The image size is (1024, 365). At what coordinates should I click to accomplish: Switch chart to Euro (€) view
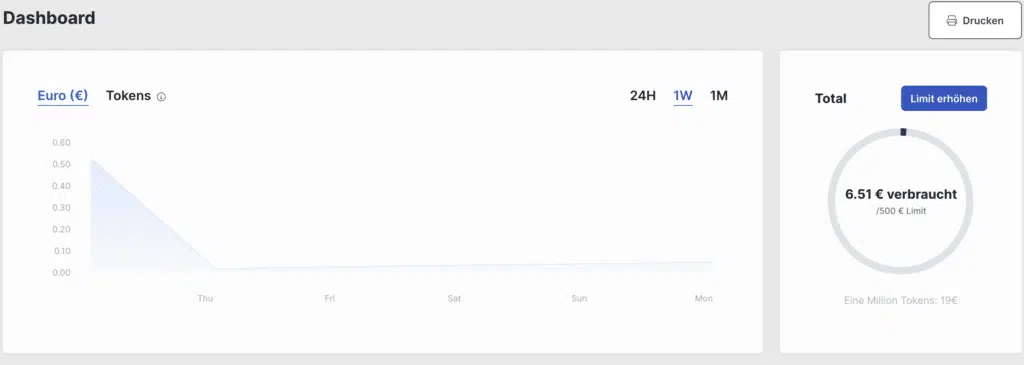pyautogui.click(x=63, y=96)
